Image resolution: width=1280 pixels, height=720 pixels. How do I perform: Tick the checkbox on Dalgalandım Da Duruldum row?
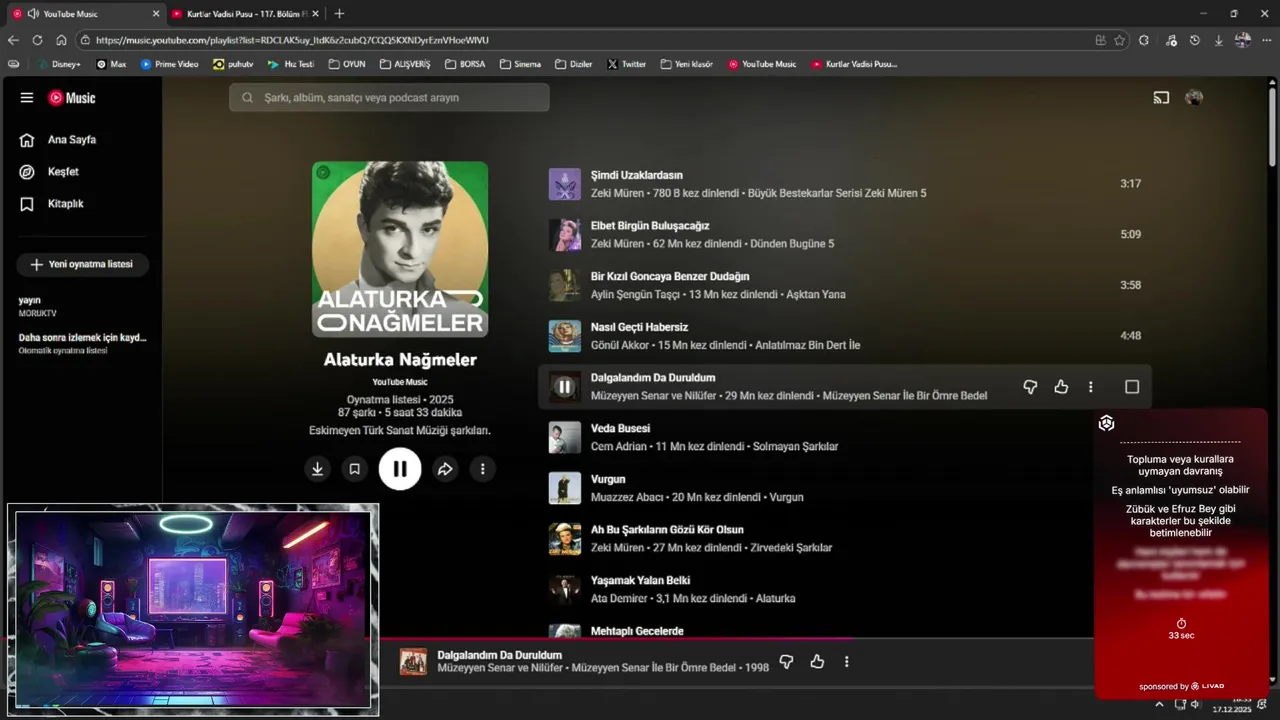pyautogui.click(x=1132, y=387)
